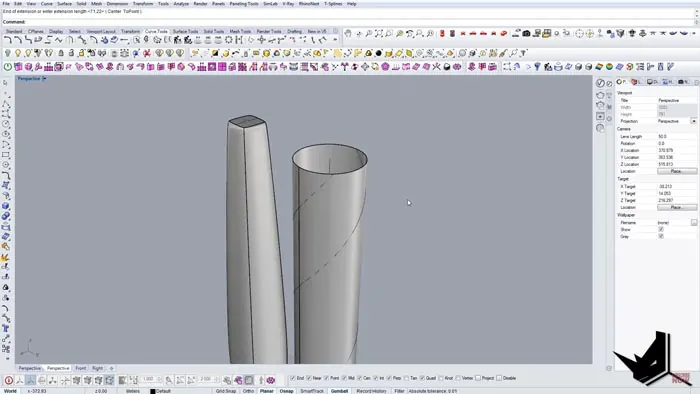Viewport: 700px width, 394px height.
Task: Open the Analyze menu
Action: coord(181,4)
